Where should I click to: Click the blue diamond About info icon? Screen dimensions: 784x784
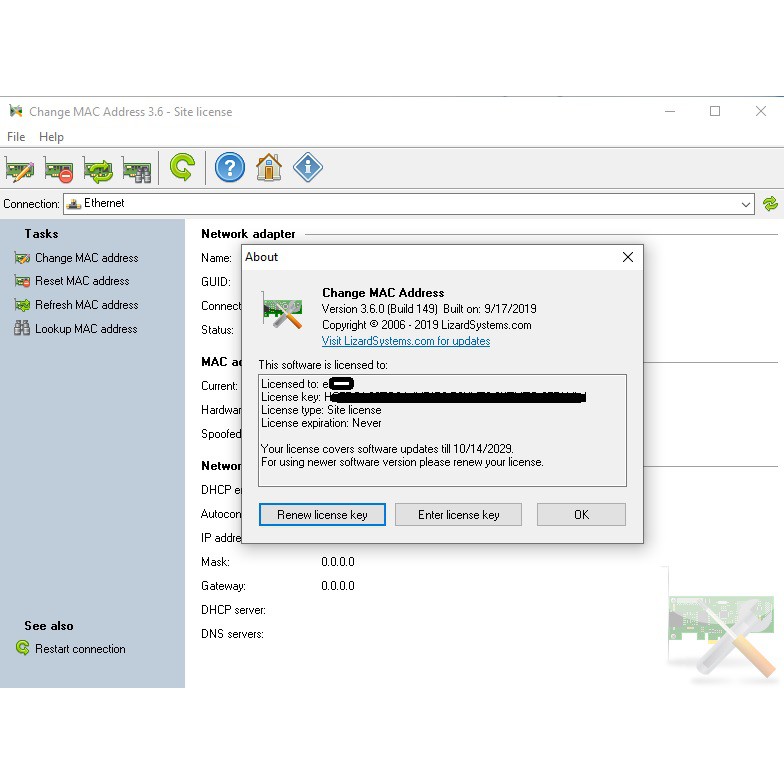tap(308, 168)
